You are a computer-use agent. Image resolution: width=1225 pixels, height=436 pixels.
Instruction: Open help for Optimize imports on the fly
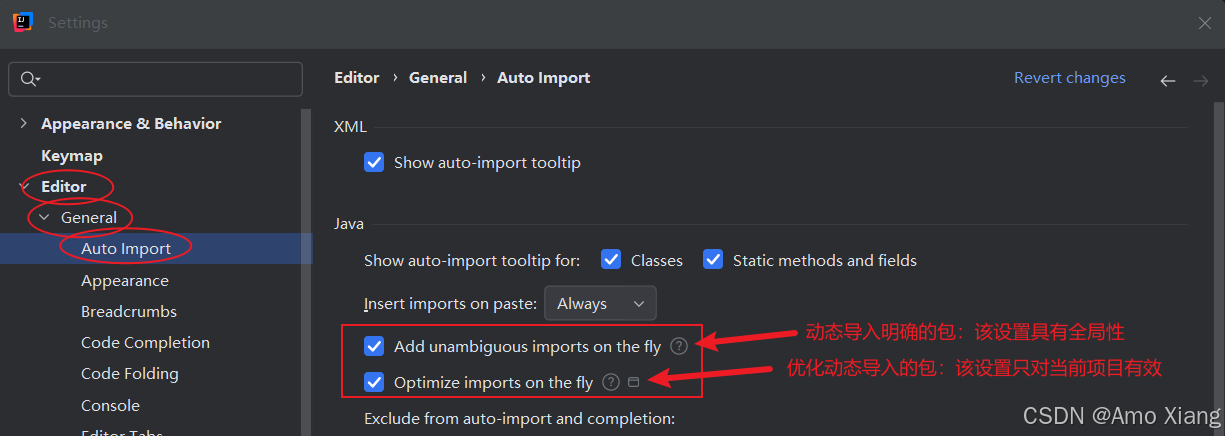click(611, 382)
